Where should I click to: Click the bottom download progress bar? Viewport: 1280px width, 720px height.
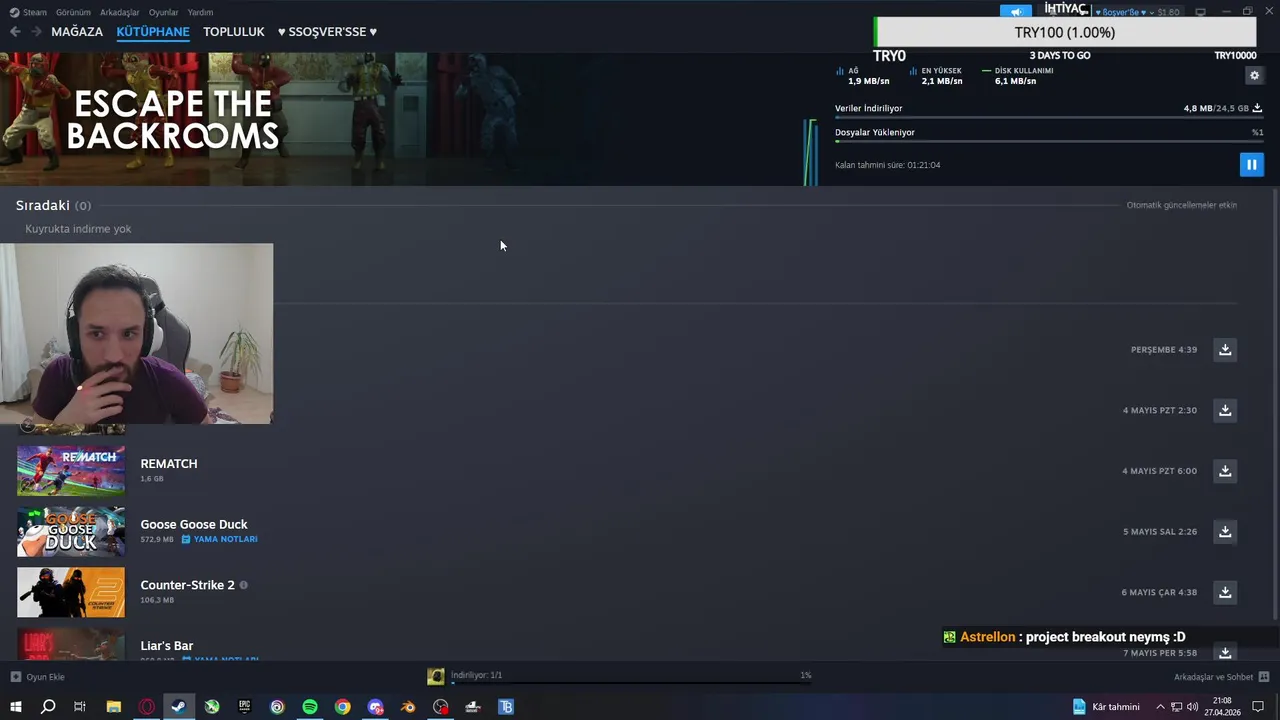(x=631, y=684)
